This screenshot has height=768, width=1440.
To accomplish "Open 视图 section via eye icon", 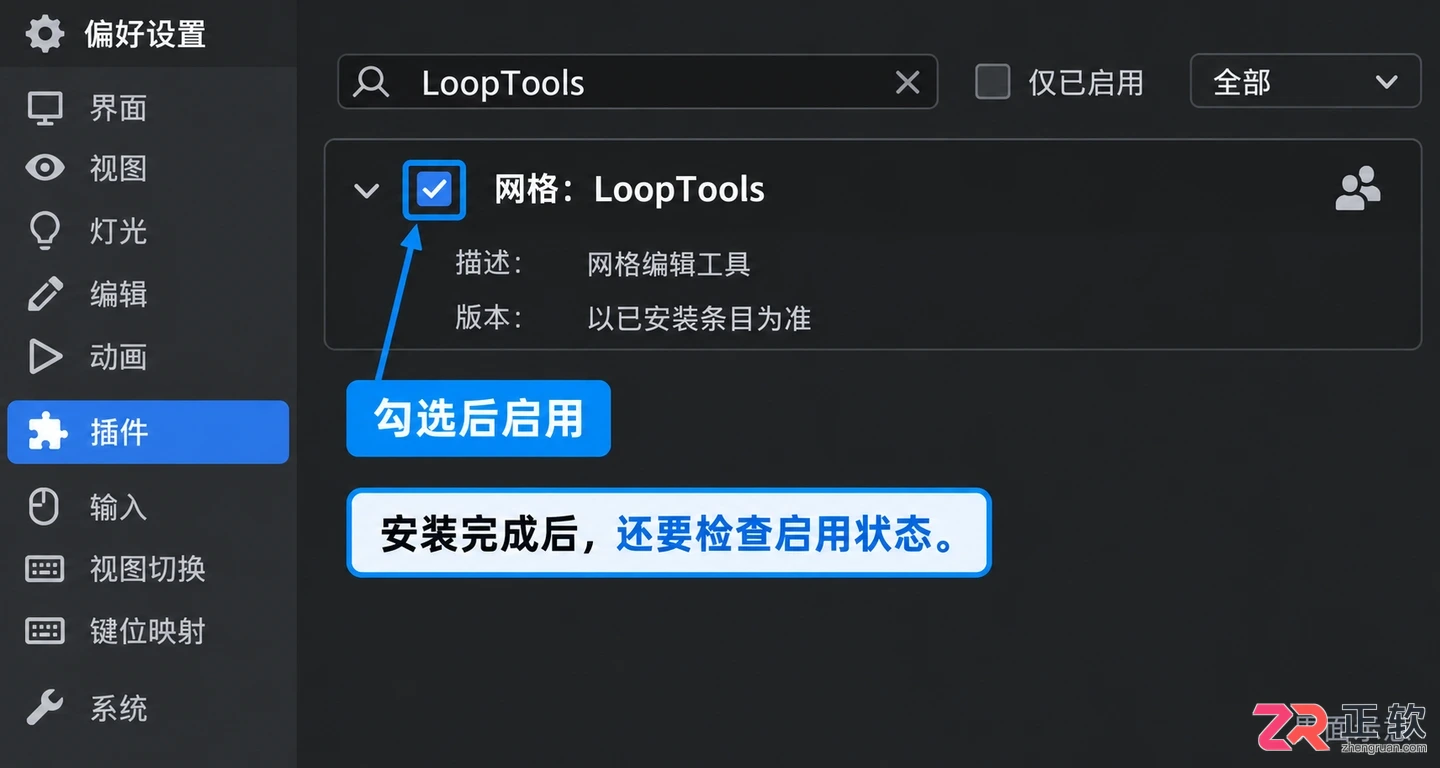I will (44, 168).
